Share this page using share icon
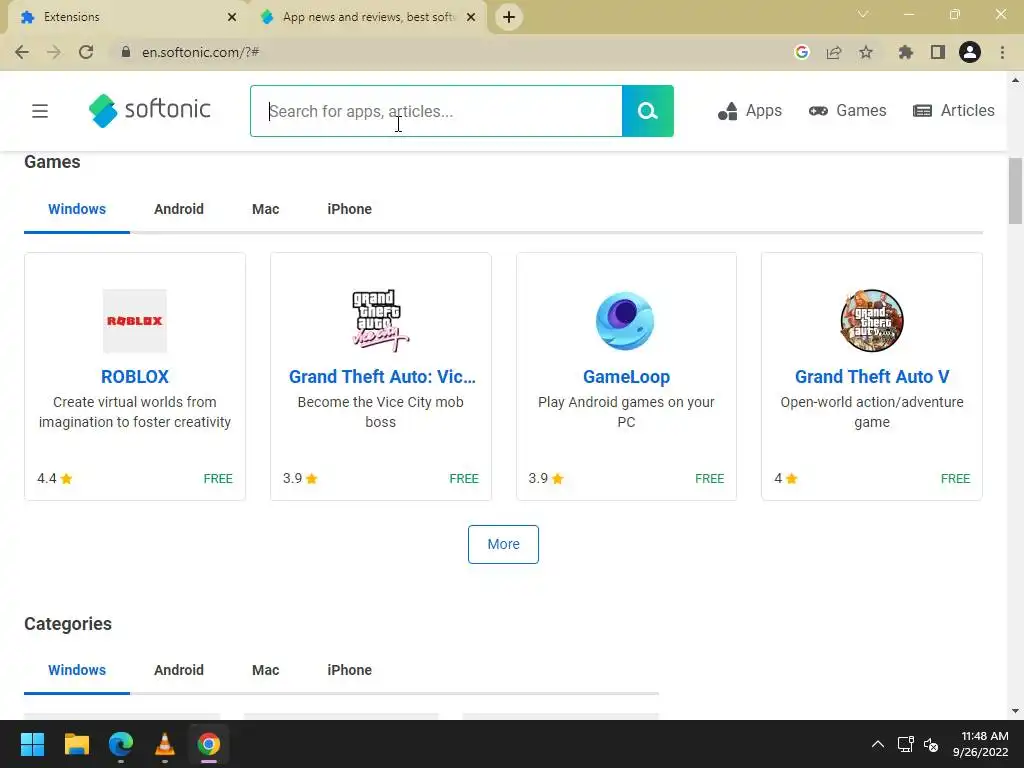This screenshot has height=768, width=1024. tap(834, 52)
